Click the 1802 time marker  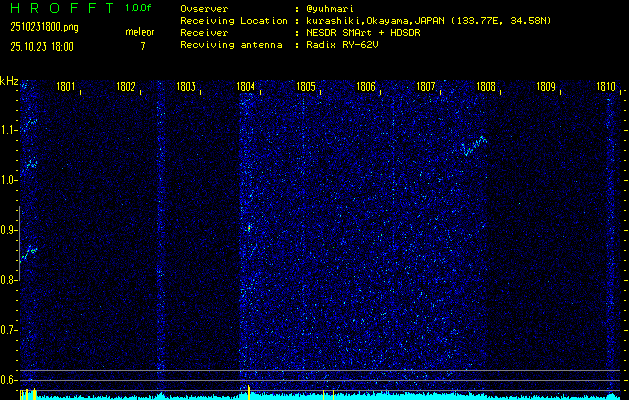[x=126, y=87]
